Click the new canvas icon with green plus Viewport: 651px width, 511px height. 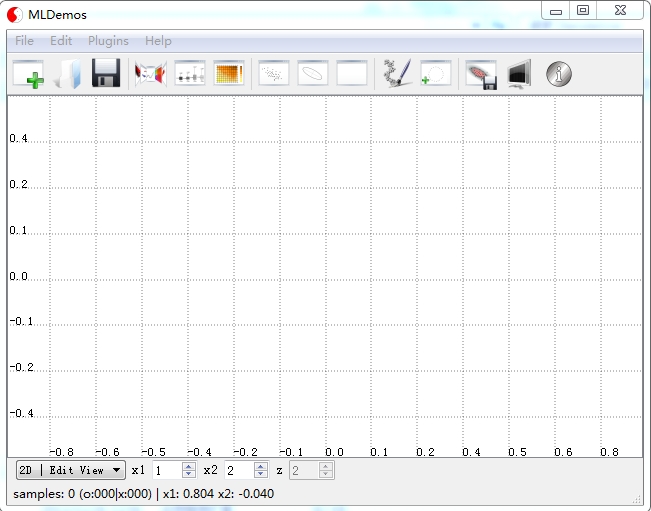click(x=28, y=74)
